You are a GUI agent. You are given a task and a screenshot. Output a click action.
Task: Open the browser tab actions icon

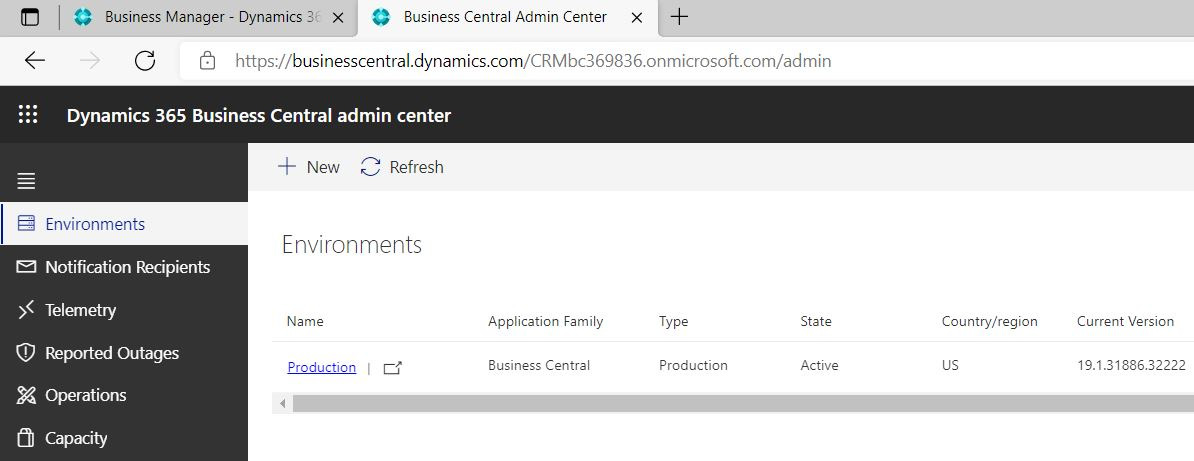[30, 18]
